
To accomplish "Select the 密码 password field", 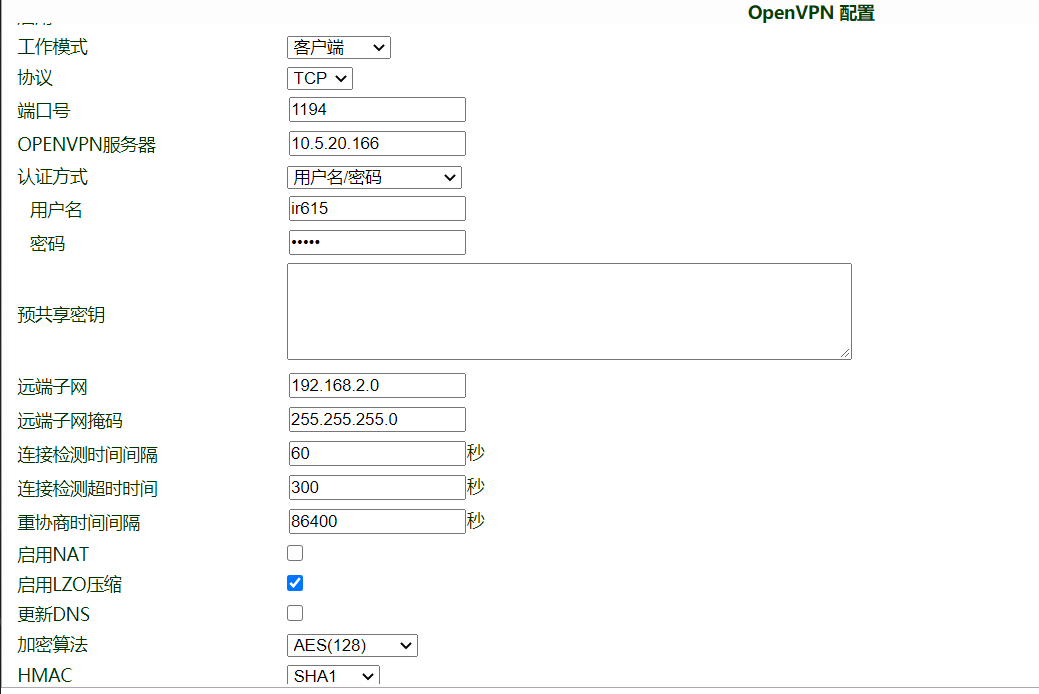I will (x=376, y=243).
